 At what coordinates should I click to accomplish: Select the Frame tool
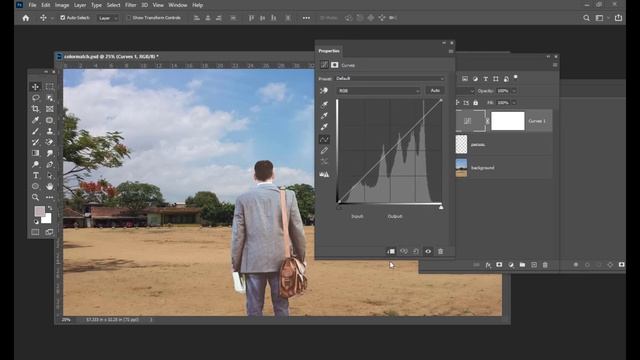coord(49,109)
